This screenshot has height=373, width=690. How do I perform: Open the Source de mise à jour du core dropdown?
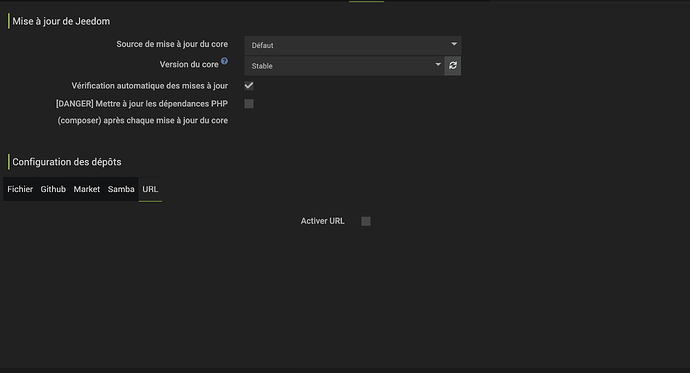pos(352,45)
